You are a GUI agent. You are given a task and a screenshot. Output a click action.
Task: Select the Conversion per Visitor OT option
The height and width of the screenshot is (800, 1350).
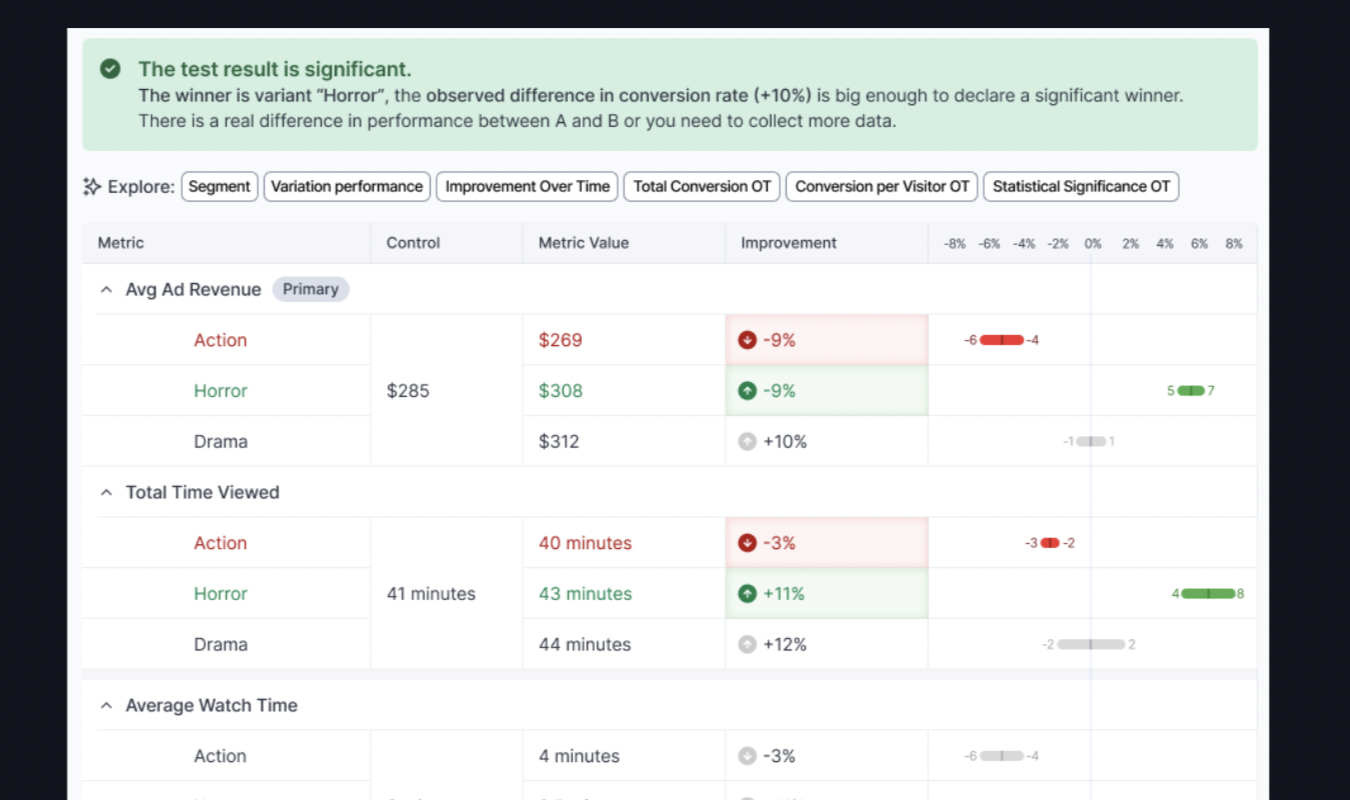(x=881, y=186)
